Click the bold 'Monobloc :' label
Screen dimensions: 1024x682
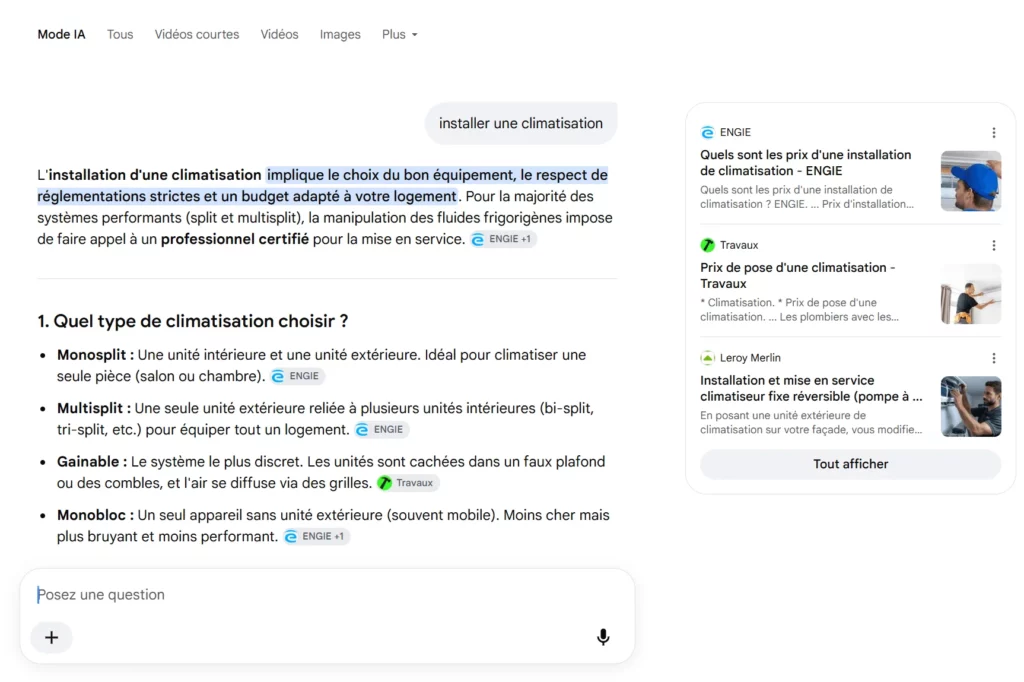(95, 515)
